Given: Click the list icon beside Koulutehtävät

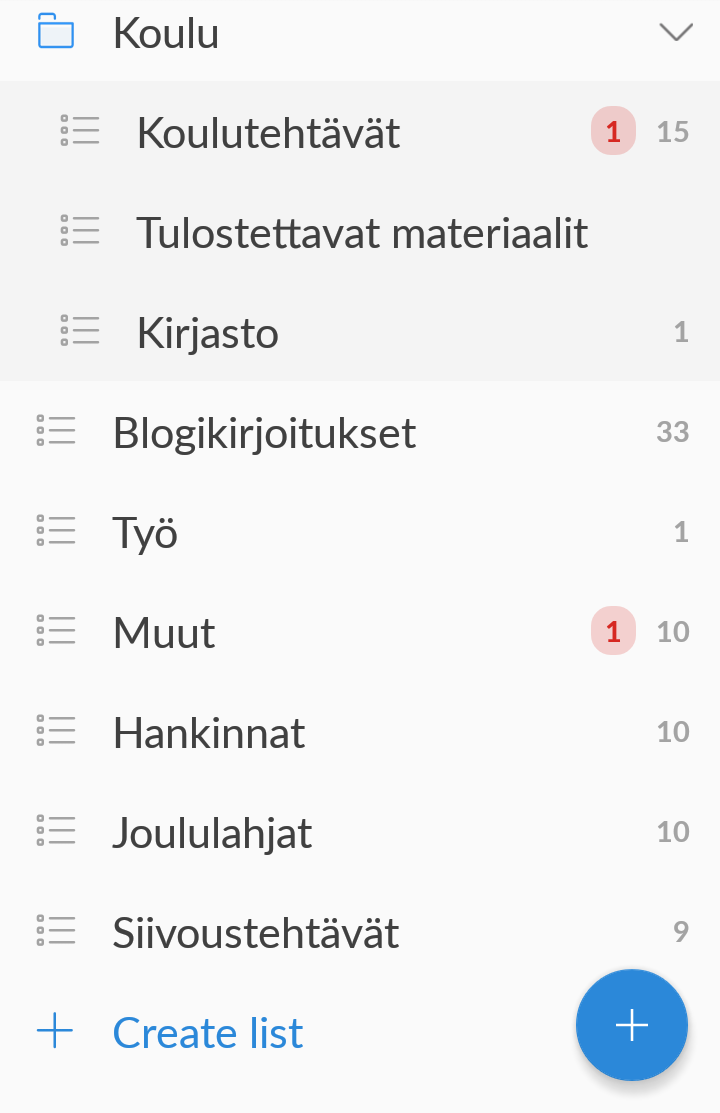Looking at the screenshot, I should (80, 131).
